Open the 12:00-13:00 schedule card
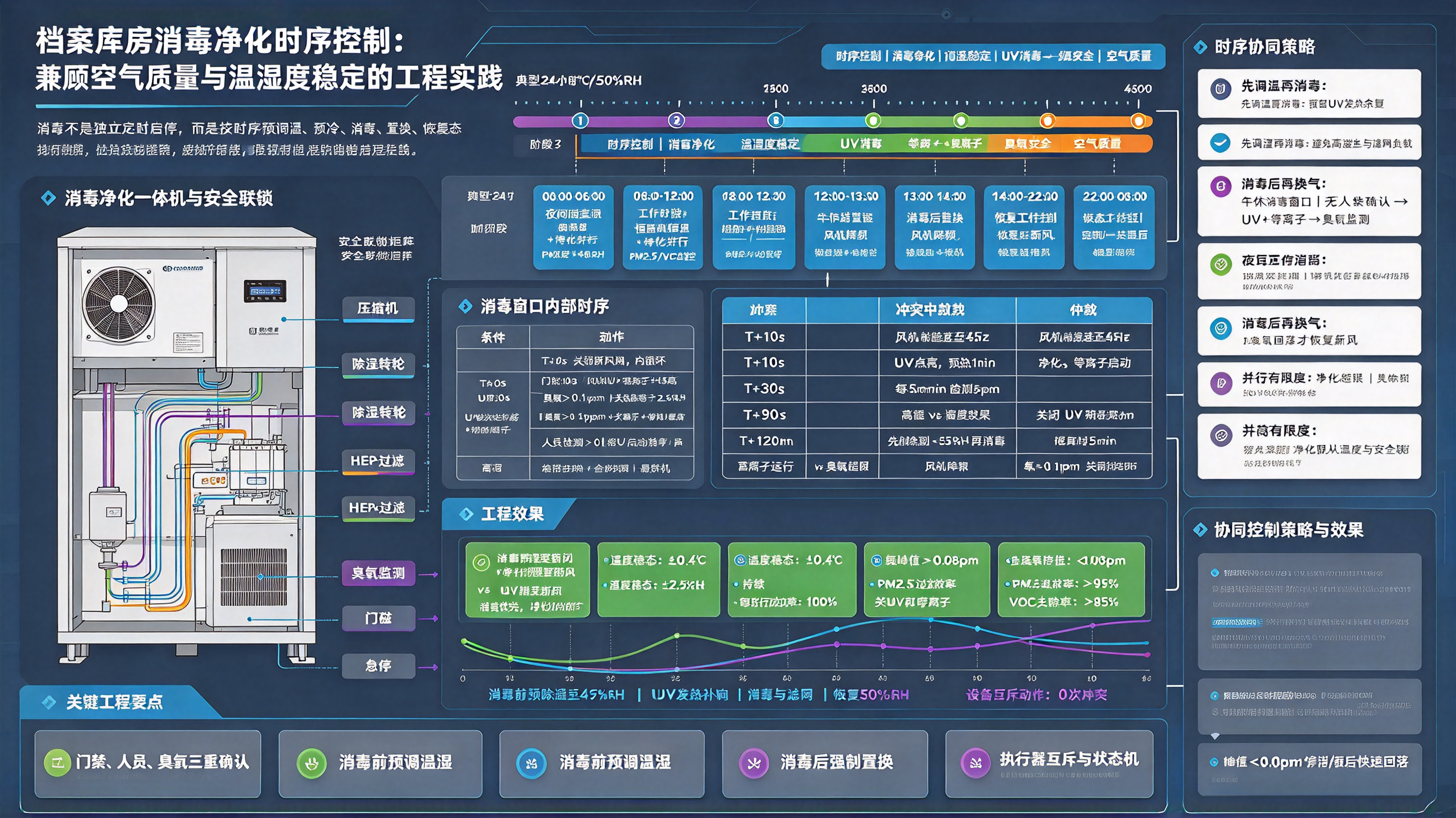 point(845,228)
